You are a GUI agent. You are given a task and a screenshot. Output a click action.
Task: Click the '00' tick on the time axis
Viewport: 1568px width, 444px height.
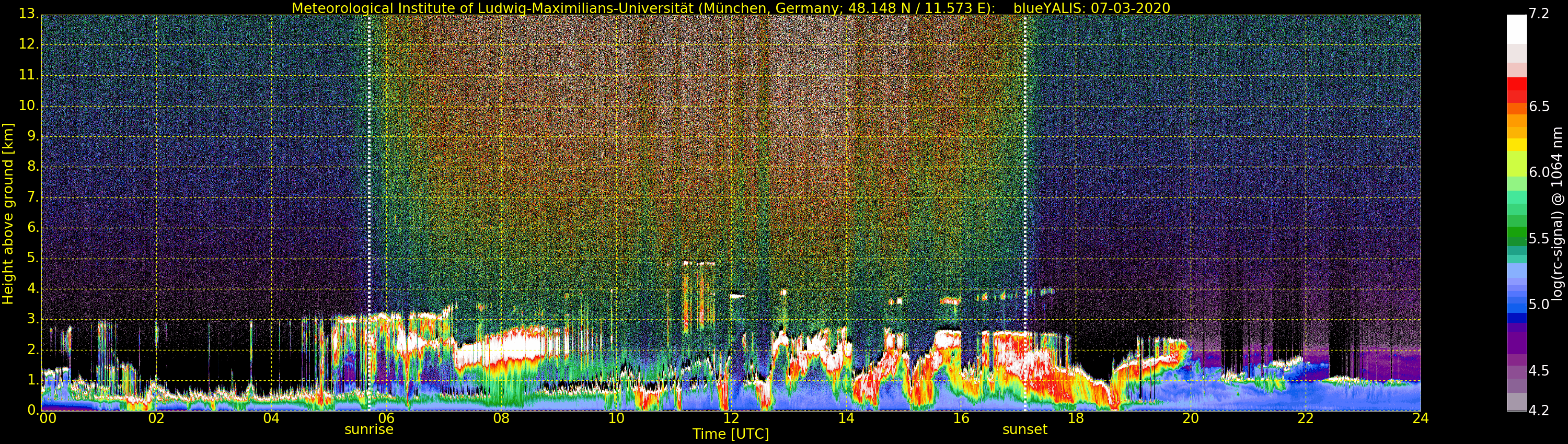[48, 418]
